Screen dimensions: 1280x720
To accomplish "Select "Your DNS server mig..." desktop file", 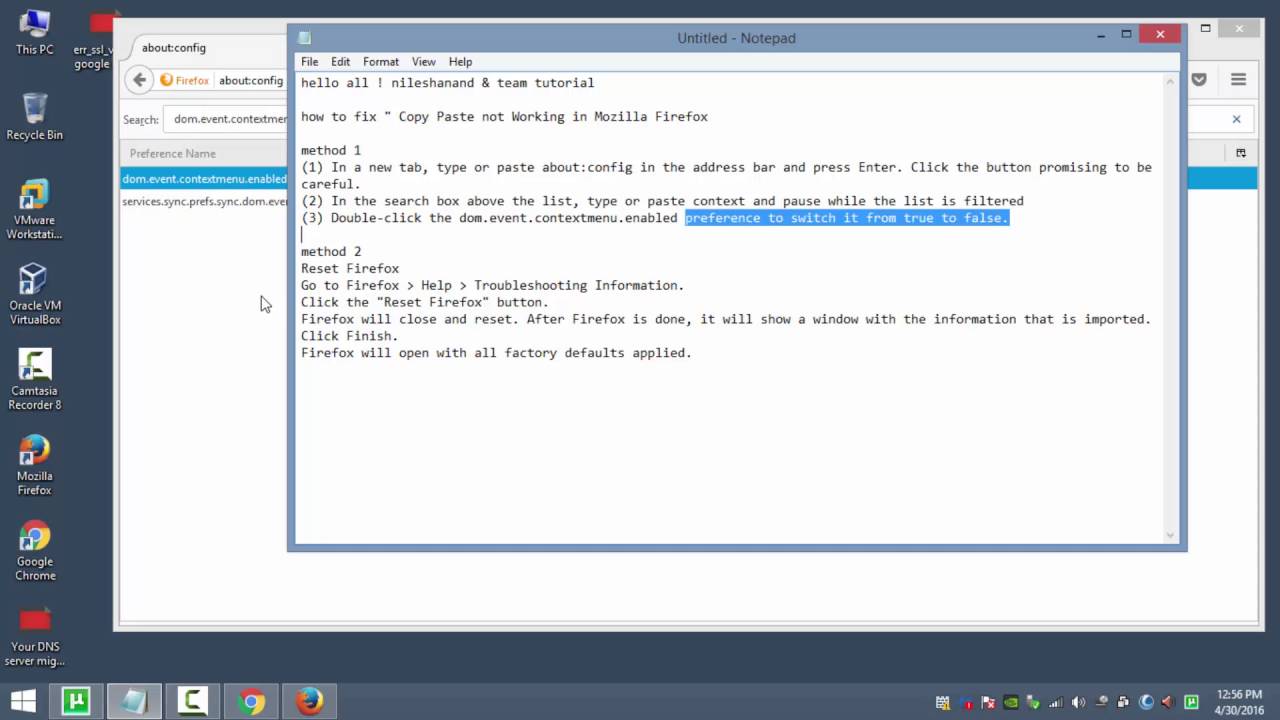I will coord(34,637).
